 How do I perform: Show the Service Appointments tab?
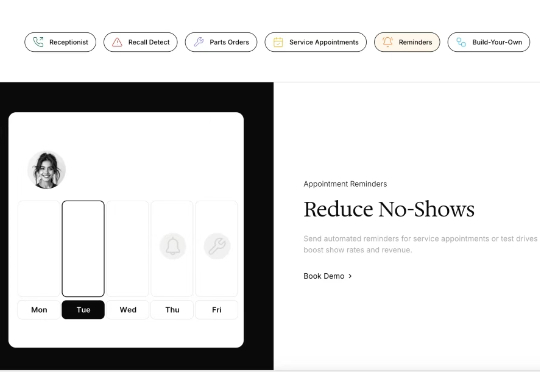316,42
